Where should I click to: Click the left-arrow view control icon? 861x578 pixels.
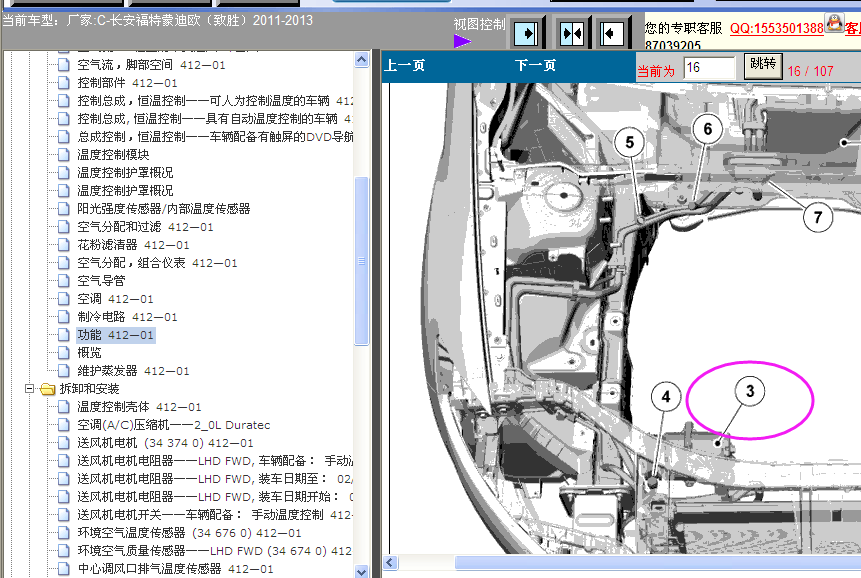pyautogui.click(x=611, y=34)
